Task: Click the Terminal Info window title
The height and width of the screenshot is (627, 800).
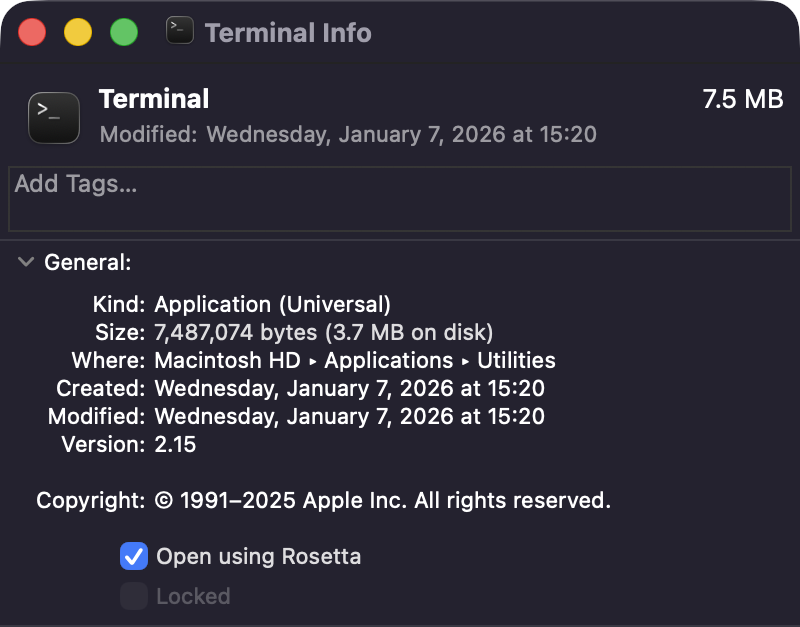Action: click(x=288, y=32)
